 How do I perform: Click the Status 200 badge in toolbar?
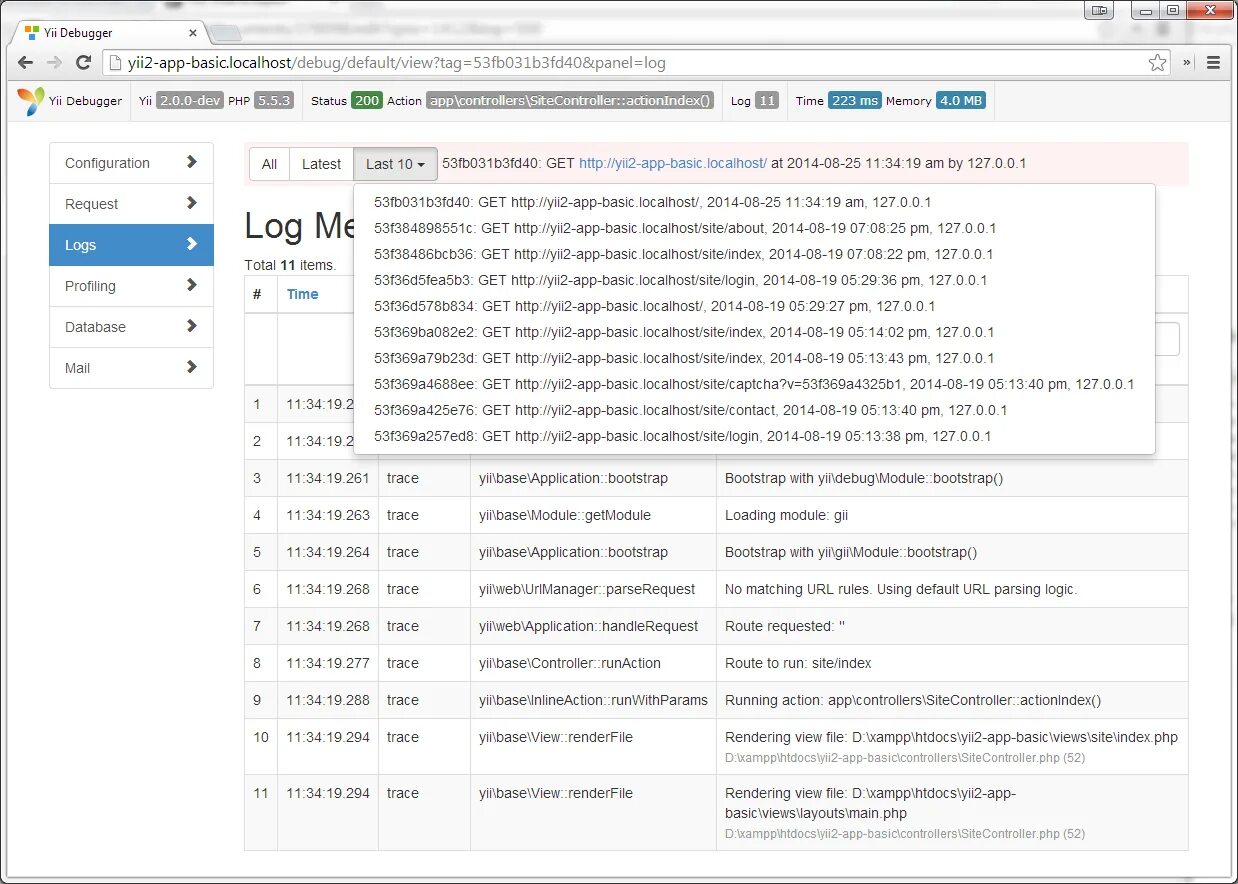pos(366,101)
